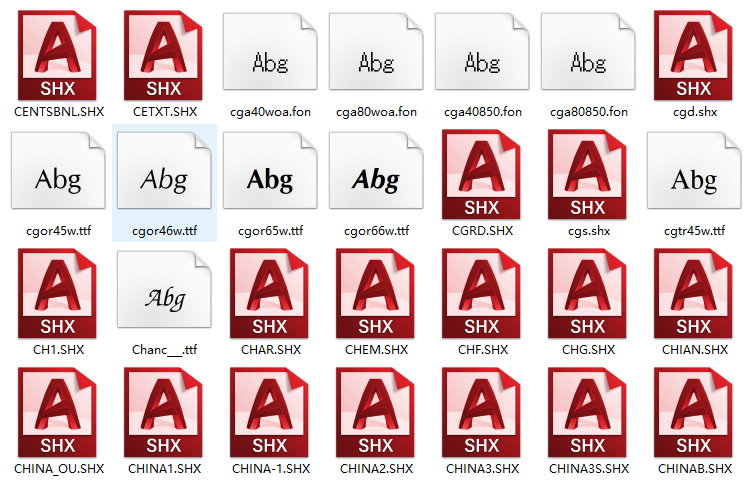Select the CHG.SHX file icon

pyautogui.click(x=587, y=293)
